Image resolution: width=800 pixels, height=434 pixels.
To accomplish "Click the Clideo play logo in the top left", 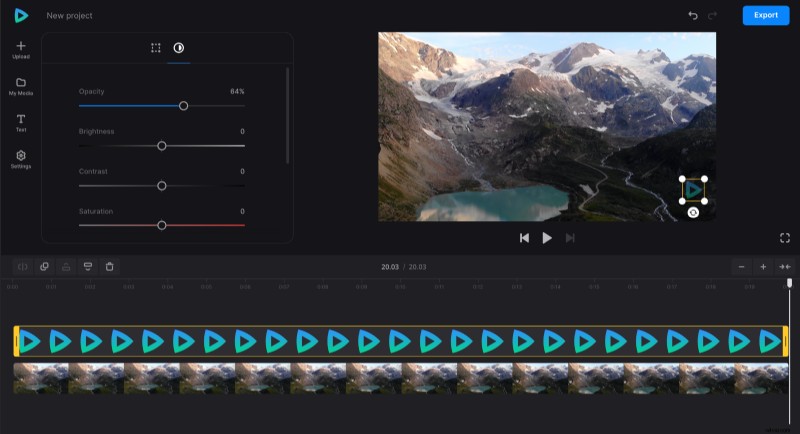I will [x=21, y=15].
